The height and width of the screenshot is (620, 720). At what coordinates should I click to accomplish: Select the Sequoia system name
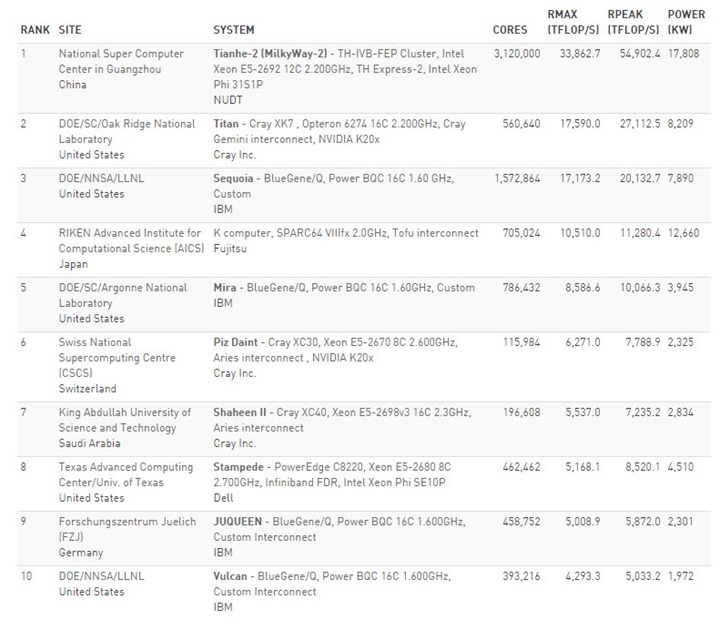point(233,179)
